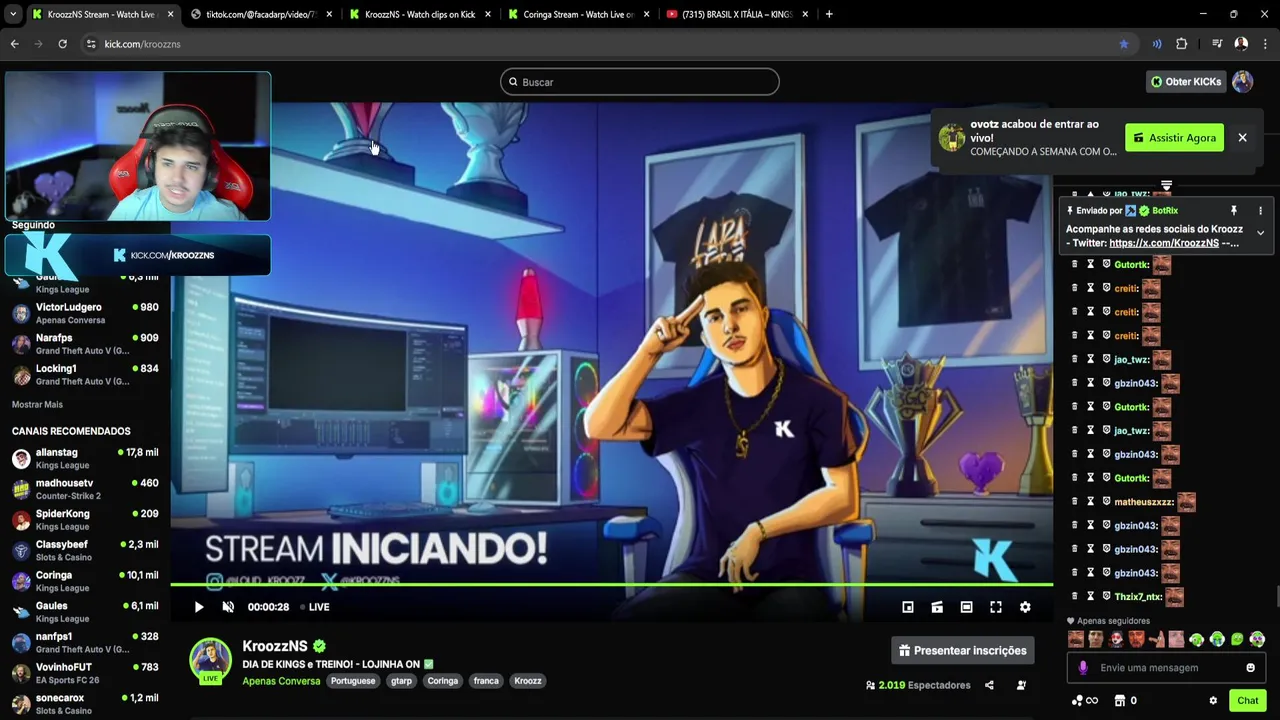The image size is (1280, 720).
Task: Open Classybeef recommended channel
Action: coord(85,551)
